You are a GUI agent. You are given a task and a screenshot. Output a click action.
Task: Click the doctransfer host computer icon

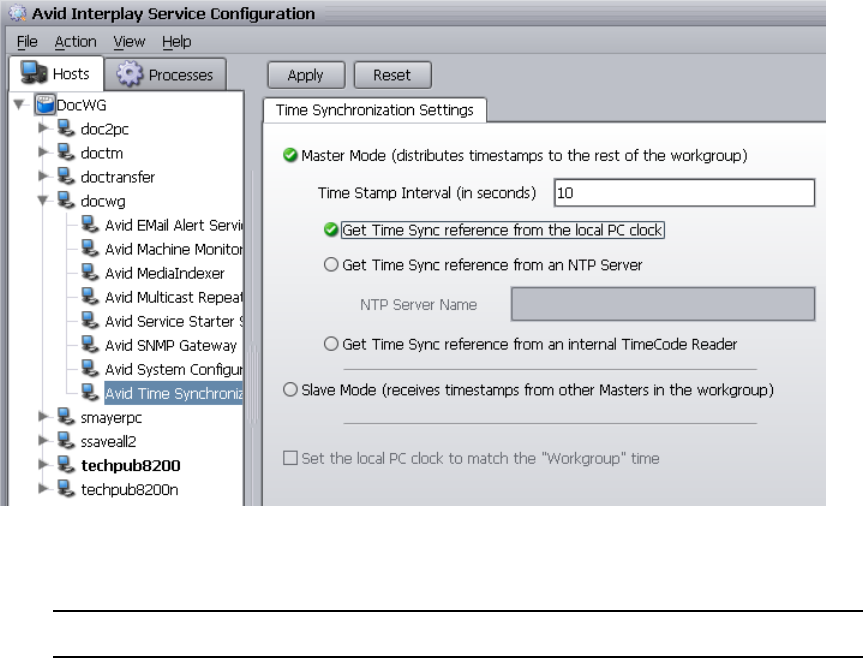(x=66, y=177)
